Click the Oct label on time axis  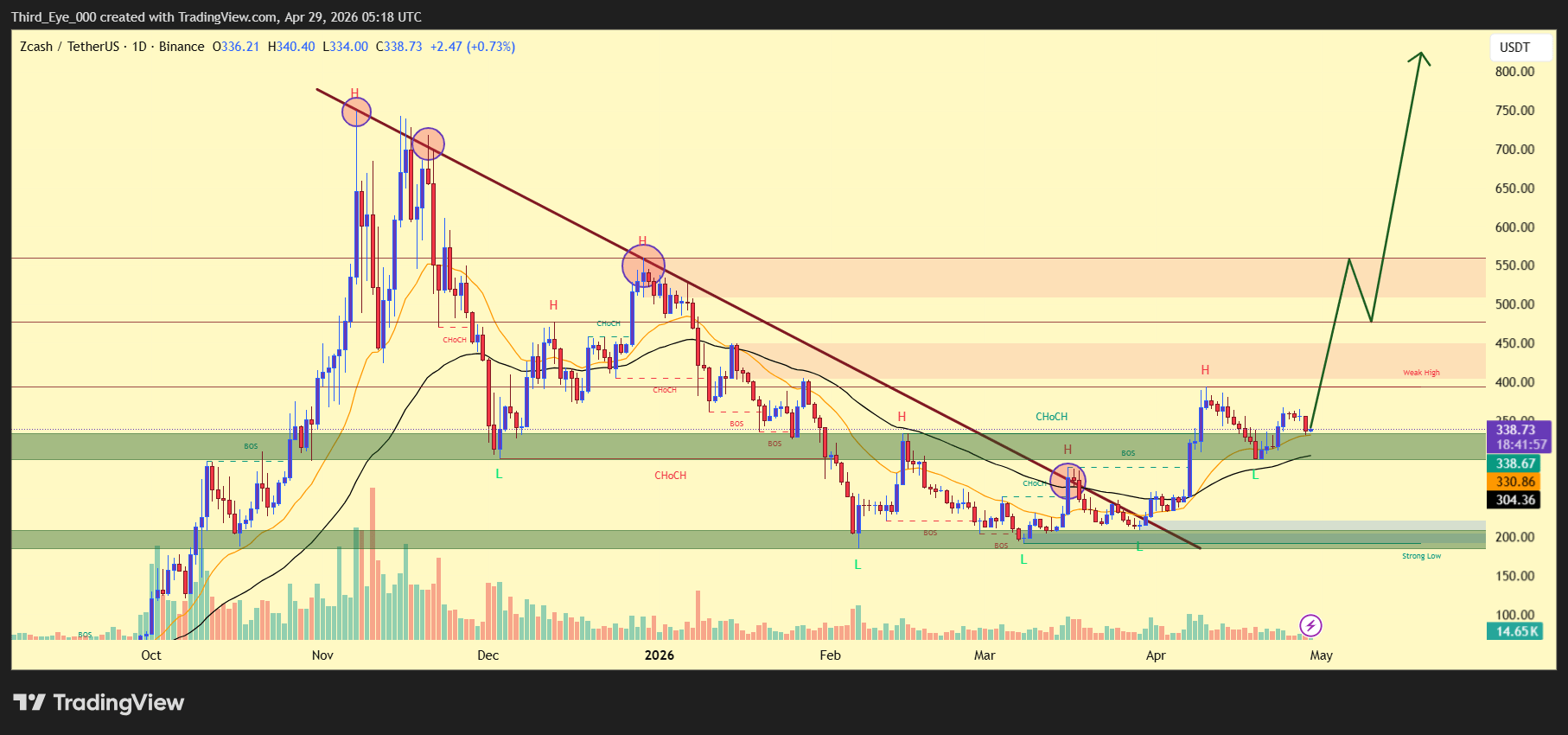pyautogui.click(x=151, y=655)
